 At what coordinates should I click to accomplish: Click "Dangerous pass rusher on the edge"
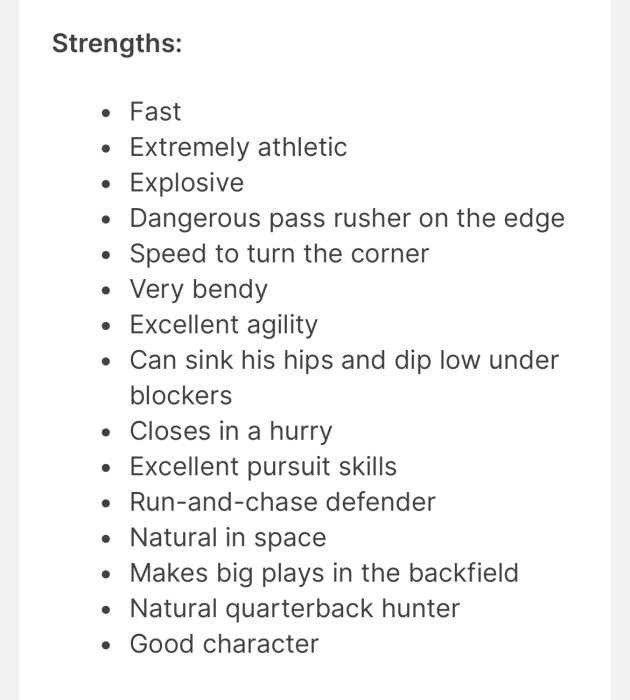tap(347, 219)
